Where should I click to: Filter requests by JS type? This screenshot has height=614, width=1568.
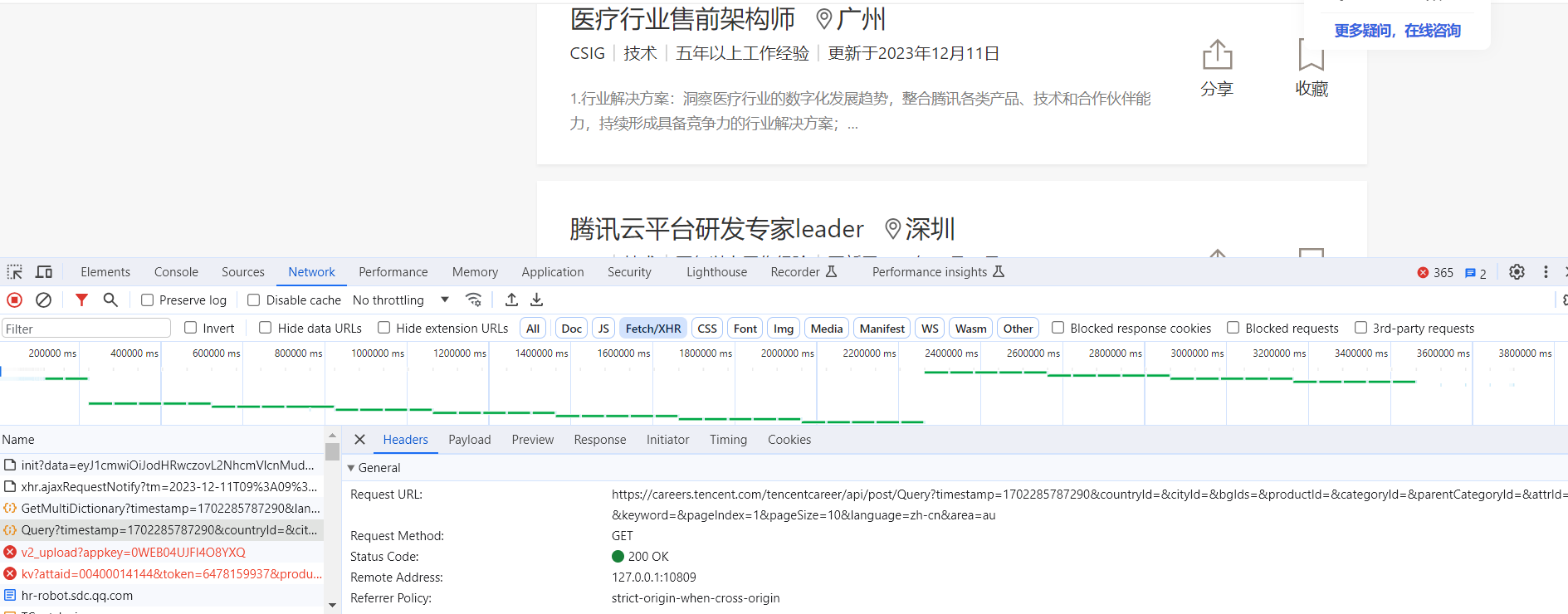(x=603, y=329)
